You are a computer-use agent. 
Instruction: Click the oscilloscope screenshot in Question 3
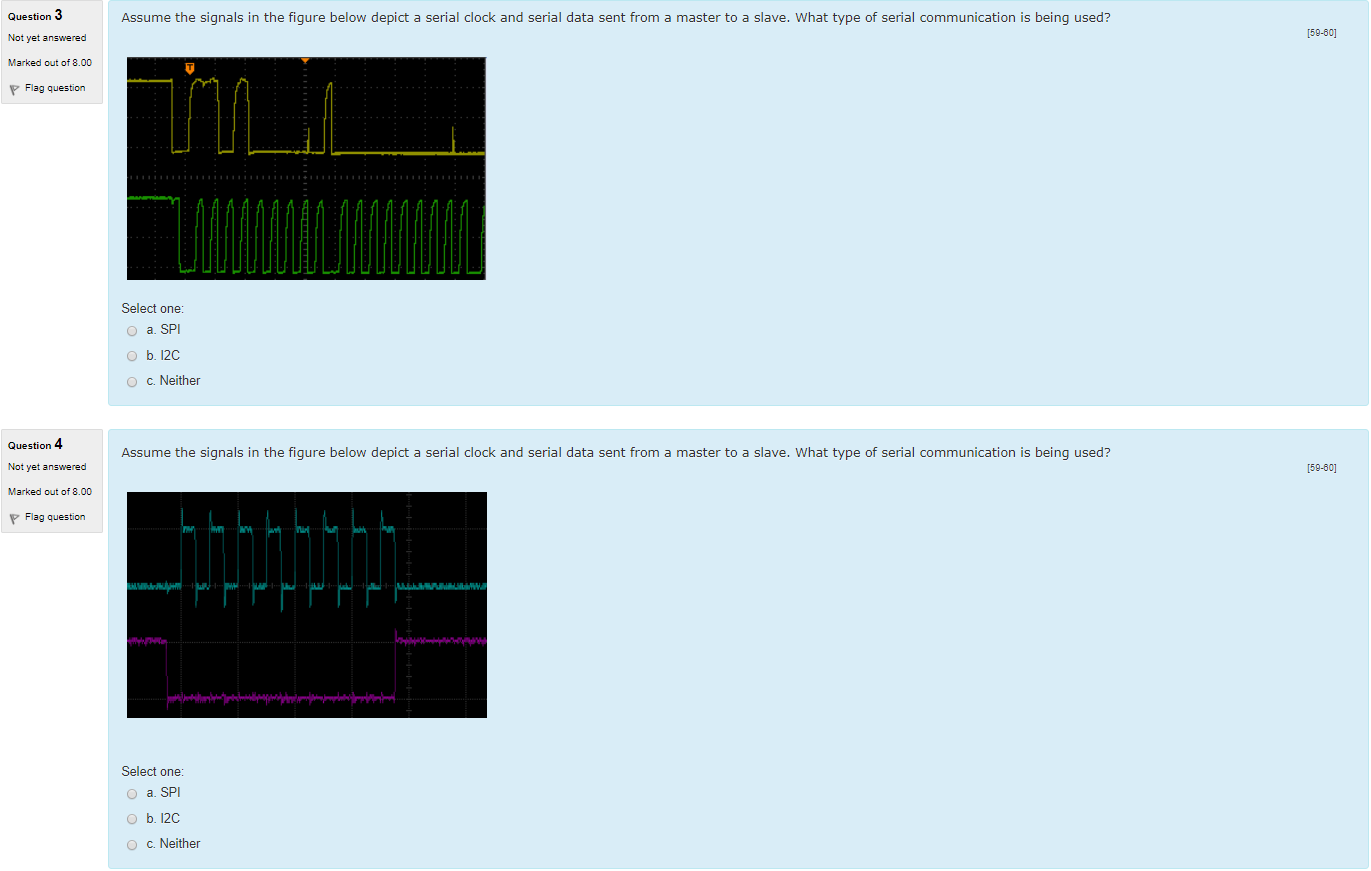[306, 168]
